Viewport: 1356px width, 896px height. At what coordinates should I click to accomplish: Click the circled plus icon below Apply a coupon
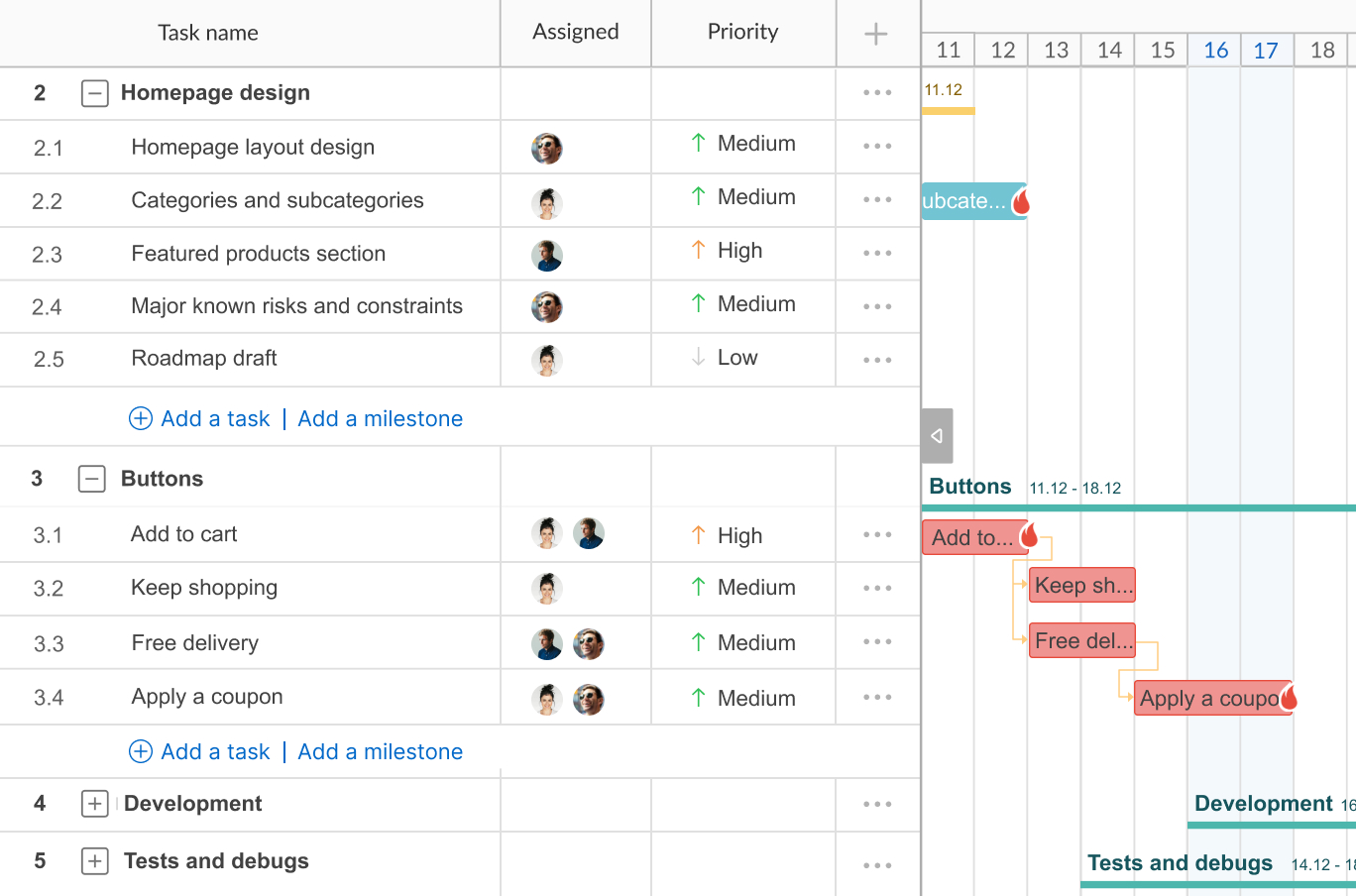(x=141, y=751)
